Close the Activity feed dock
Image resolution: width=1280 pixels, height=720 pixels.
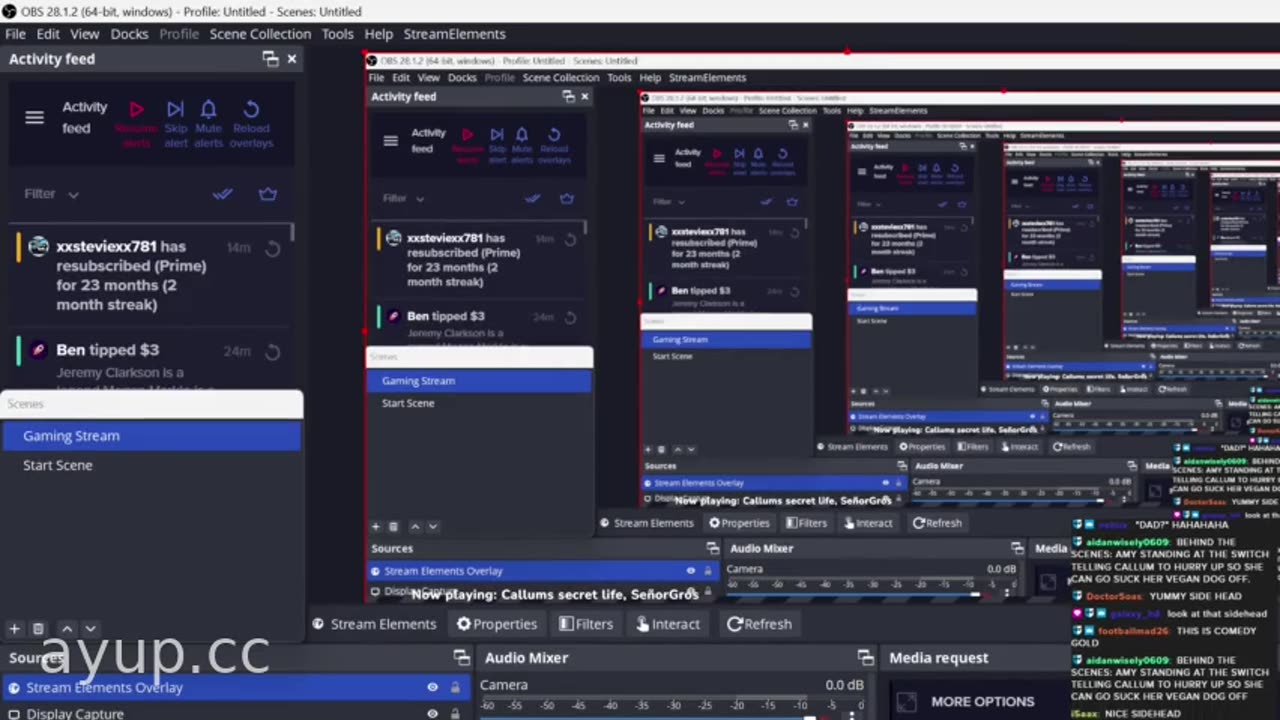pos(292,59)
